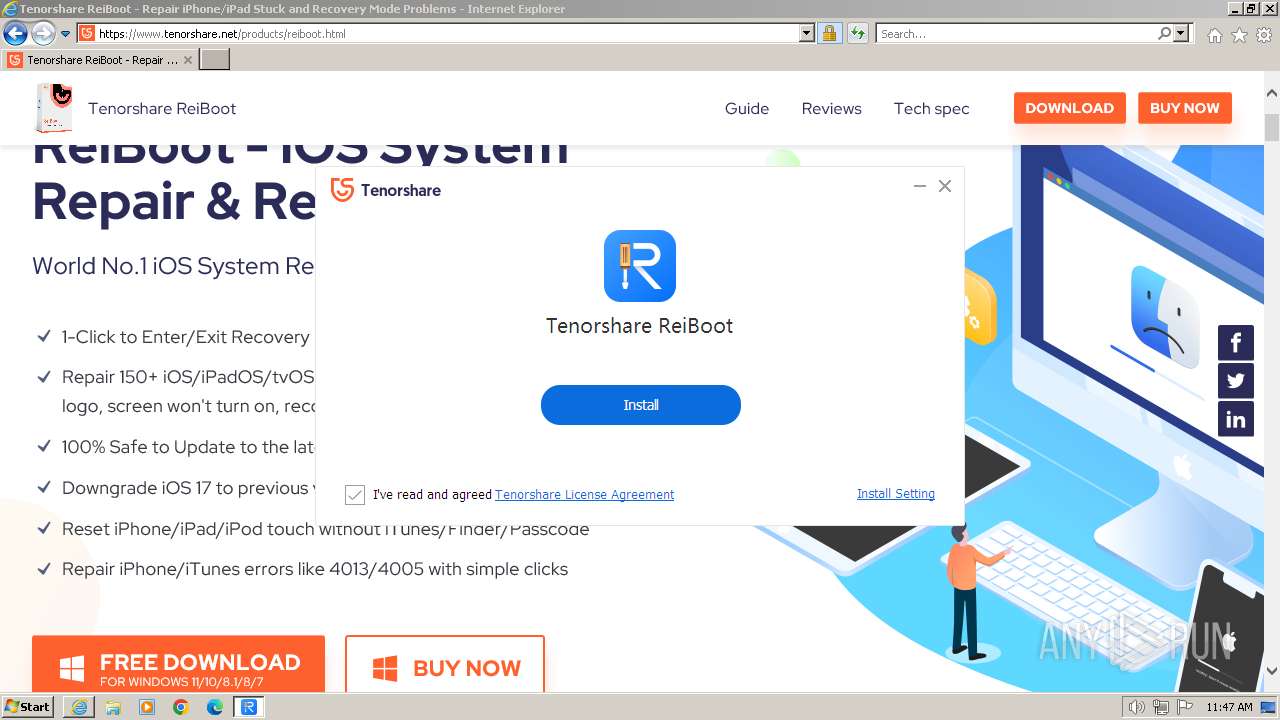
Task: Click the 11:47 AM taskbar clock
Action: tap(1229, 707)
